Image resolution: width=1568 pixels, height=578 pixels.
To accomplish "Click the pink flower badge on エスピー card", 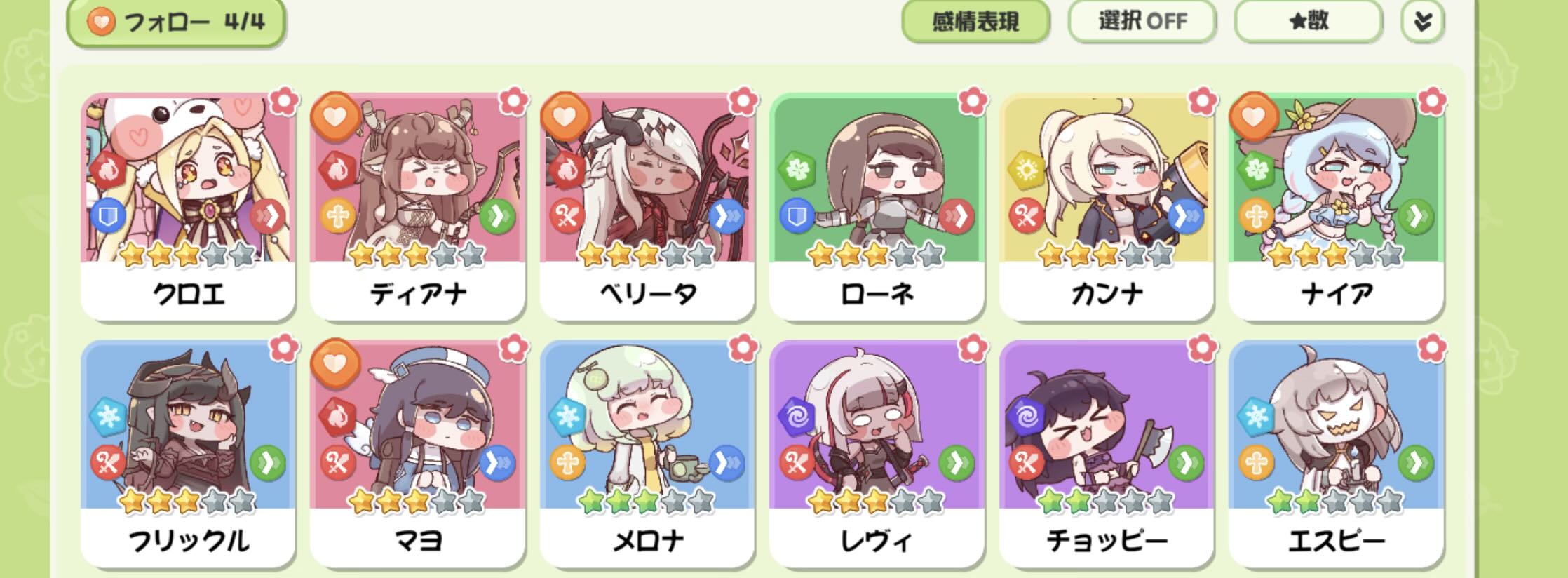I will (1431, 348).
